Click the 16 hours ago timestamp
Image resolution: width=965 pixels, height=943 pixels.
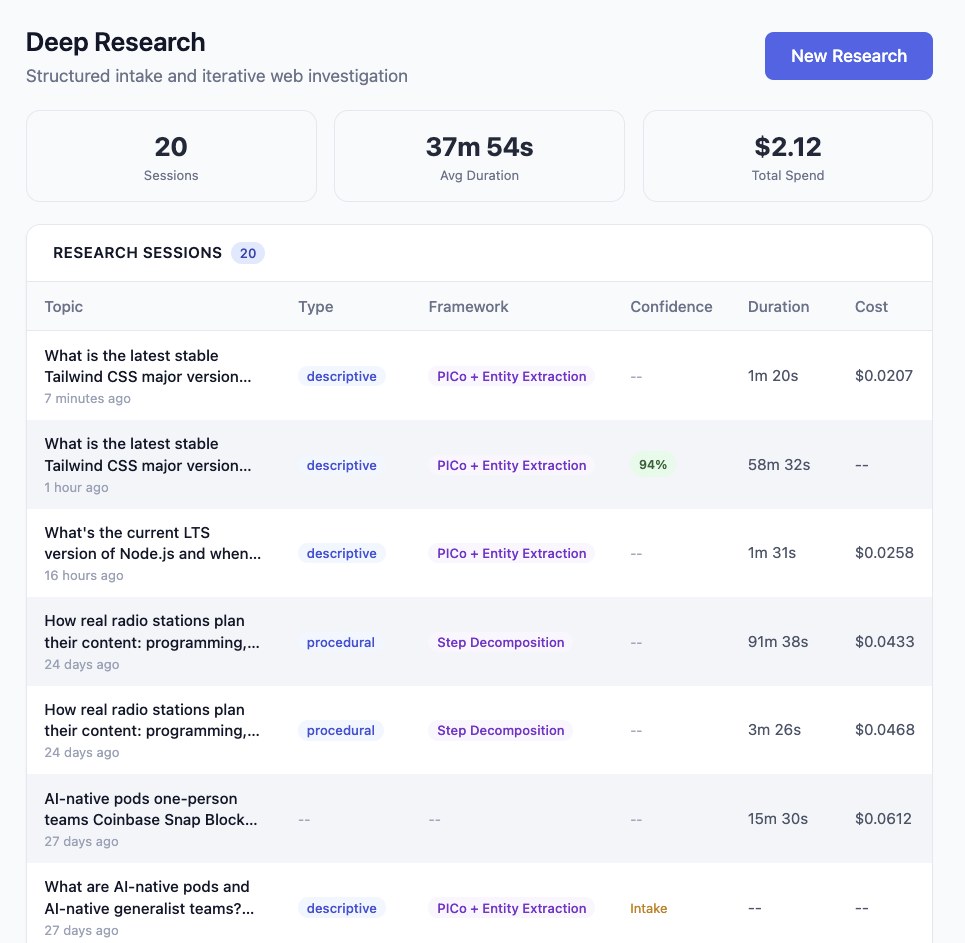tap(84, 576)
